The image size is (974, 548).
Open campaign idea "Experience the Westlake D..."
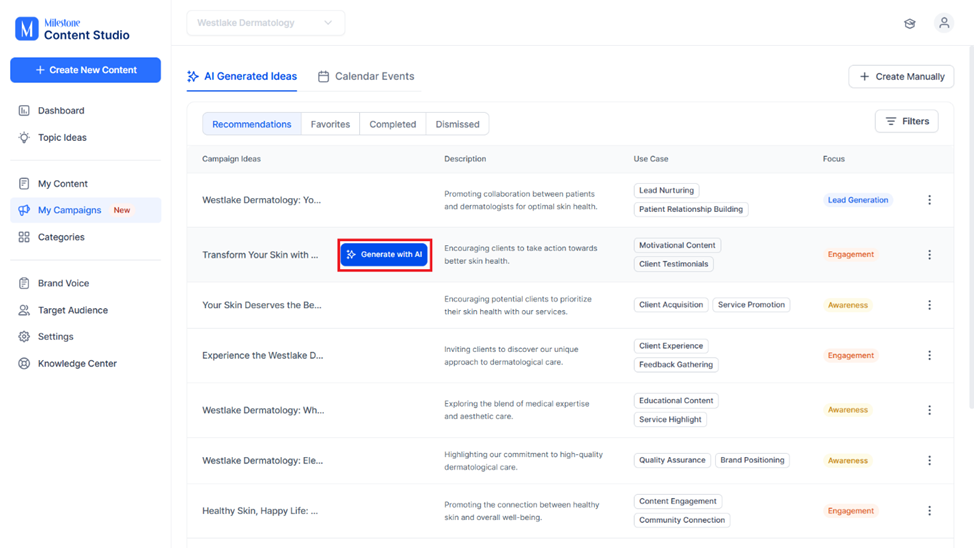(262, 355)
